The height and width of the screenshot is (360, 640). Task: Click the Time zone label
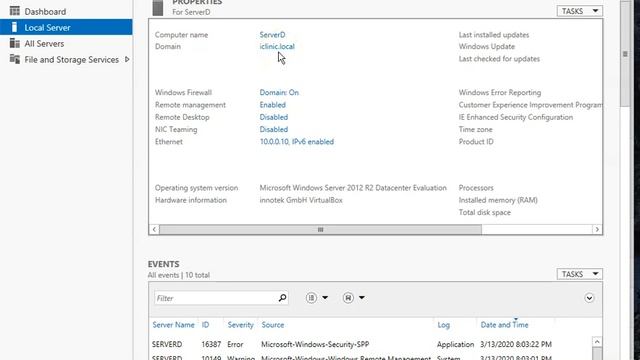tap(476, 129)
